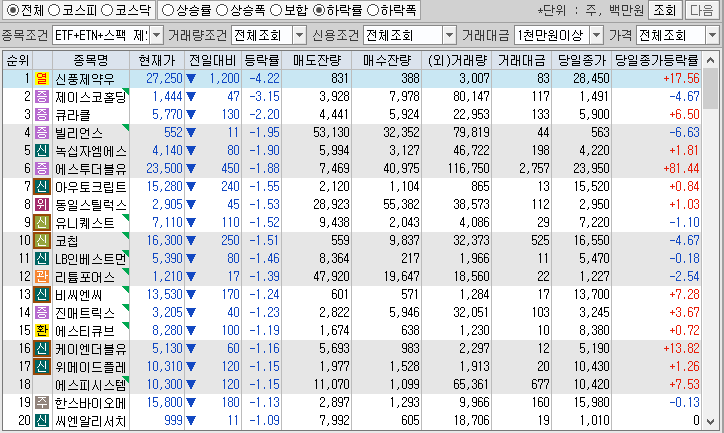This screenshot has height=433, width=724.
Task: Click the 신 badge beside 케이엔더블유
Action: coord(42,349)
